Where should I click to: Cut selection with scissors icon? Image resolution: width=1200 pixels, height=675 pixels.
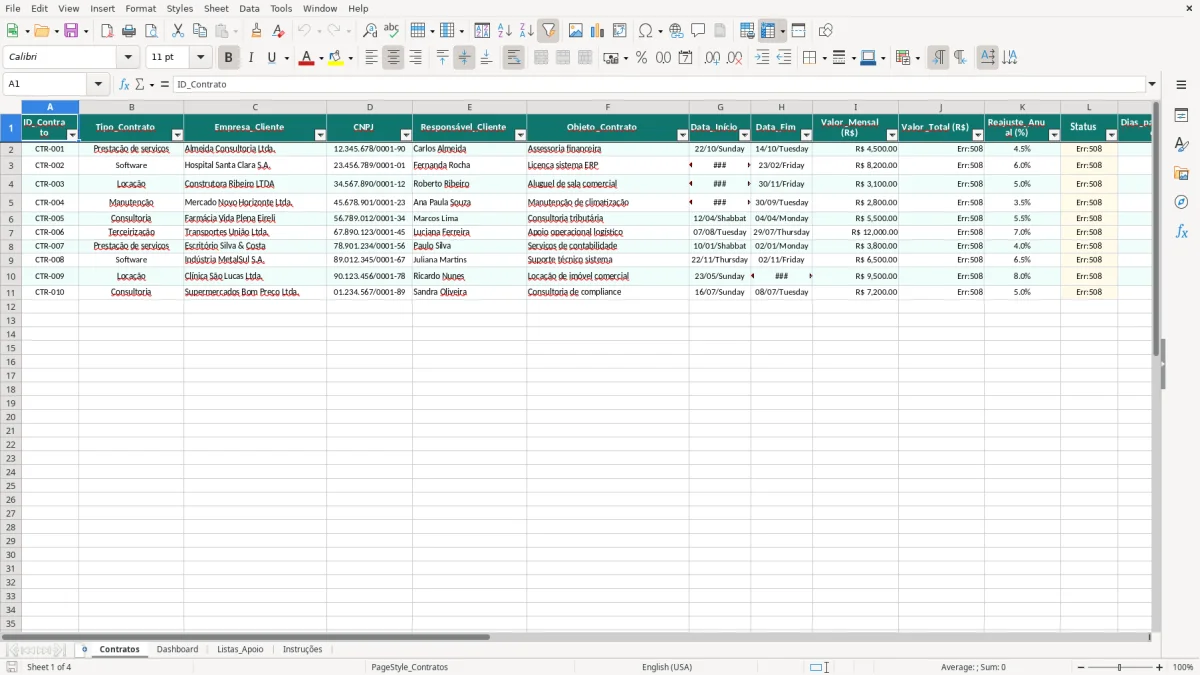pos(178,31)
